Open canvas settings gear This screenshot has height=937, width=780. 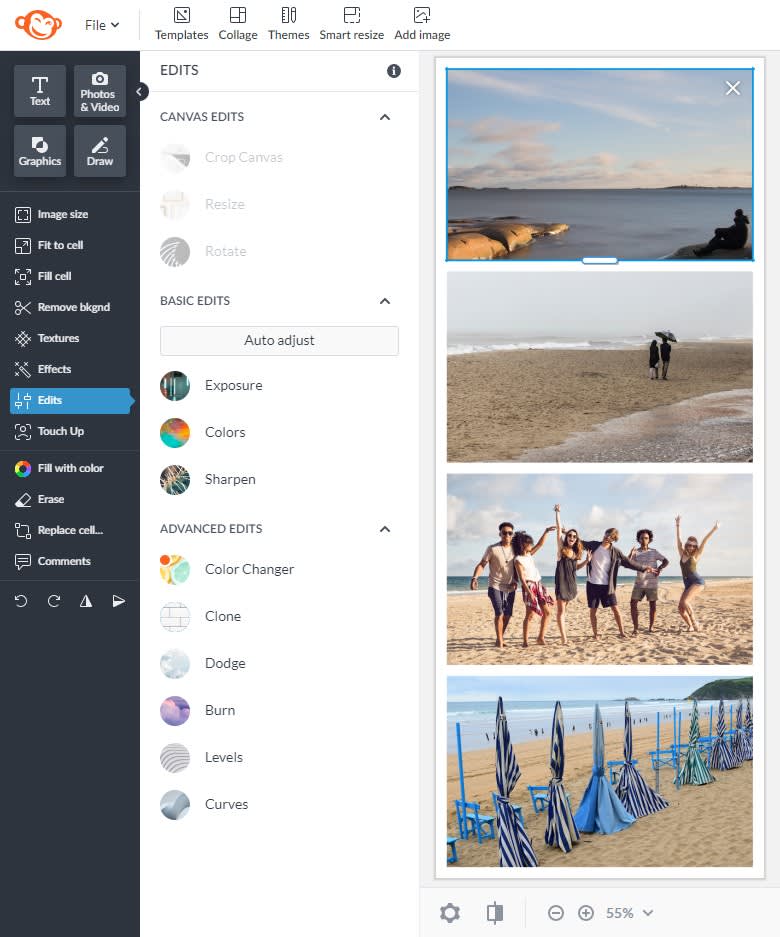click(x=450, y=913)
